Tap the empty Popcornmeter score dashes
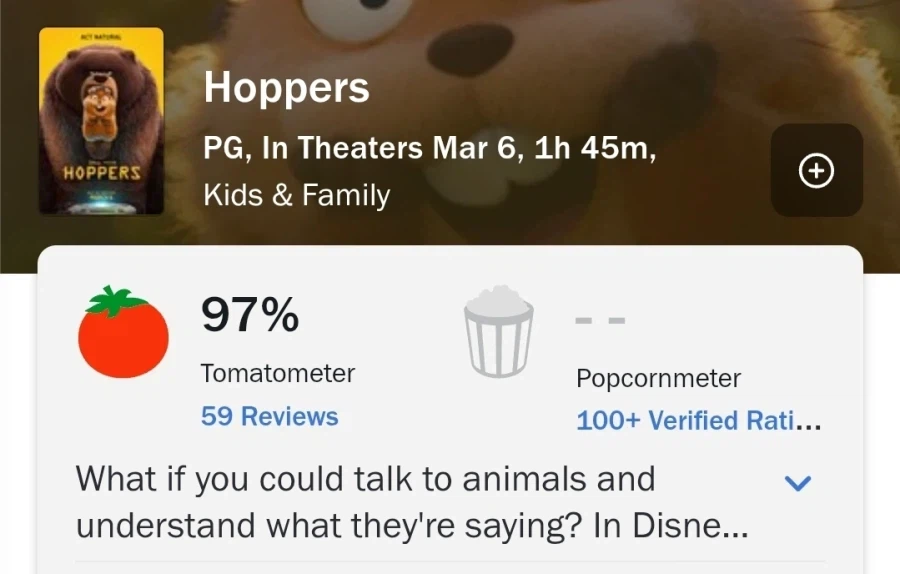Image resolution: width=900 pixels, height=574 pixels. point(601,321)
